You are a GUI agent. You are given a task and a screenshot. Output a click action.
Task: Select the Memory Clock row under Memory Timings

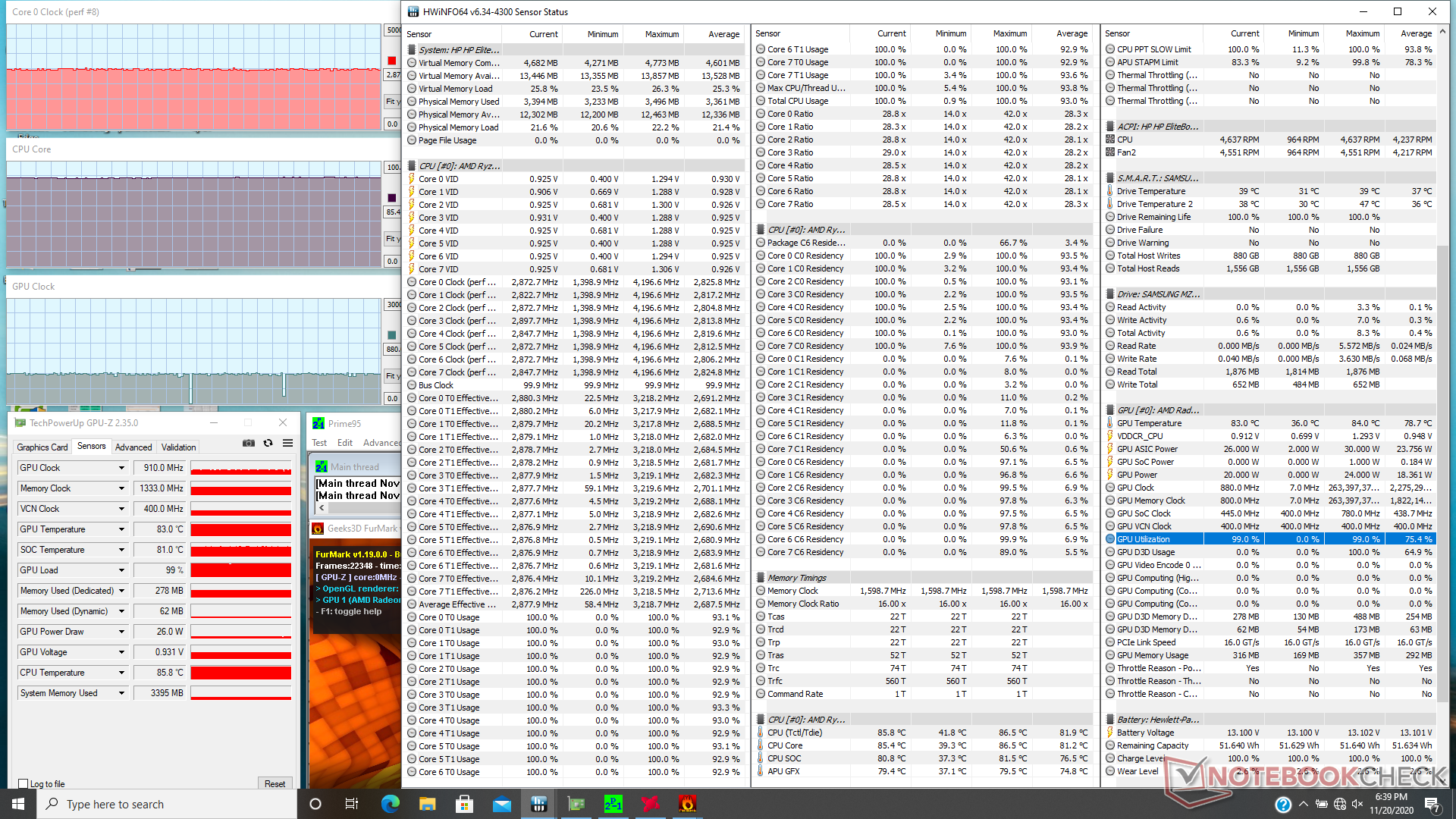923,591
